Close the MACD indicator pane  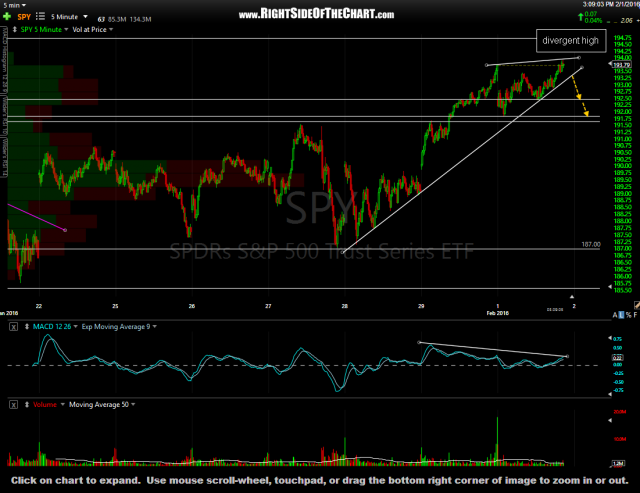click(x=13, y=327)
